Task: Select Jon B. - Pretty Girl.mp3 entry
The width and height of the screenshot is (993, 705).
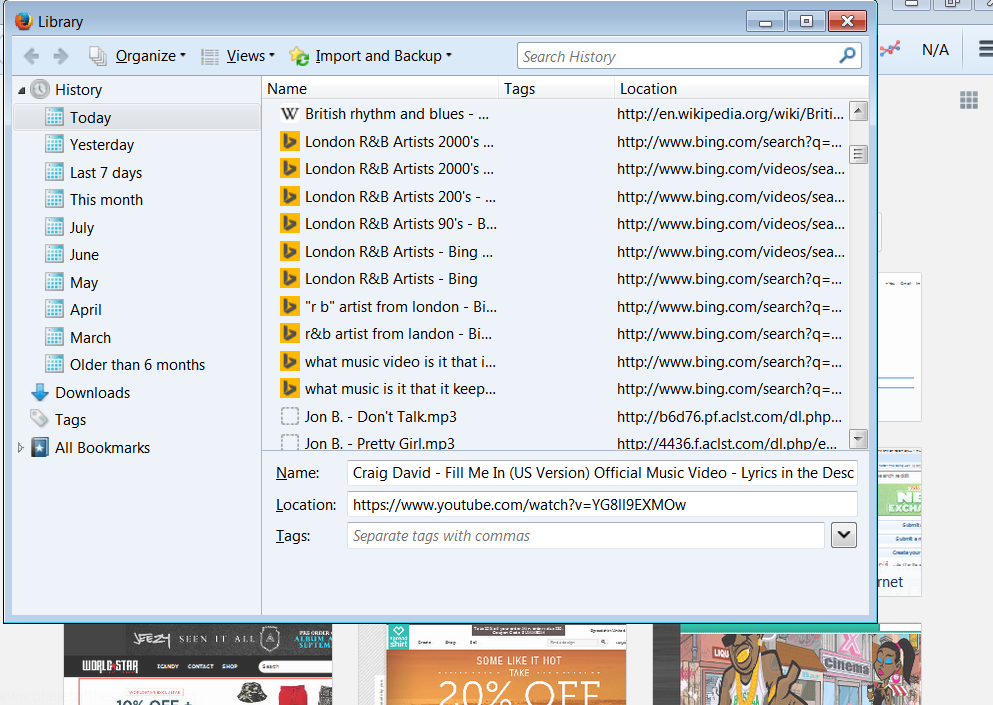Action: click(x=556, y=441)
